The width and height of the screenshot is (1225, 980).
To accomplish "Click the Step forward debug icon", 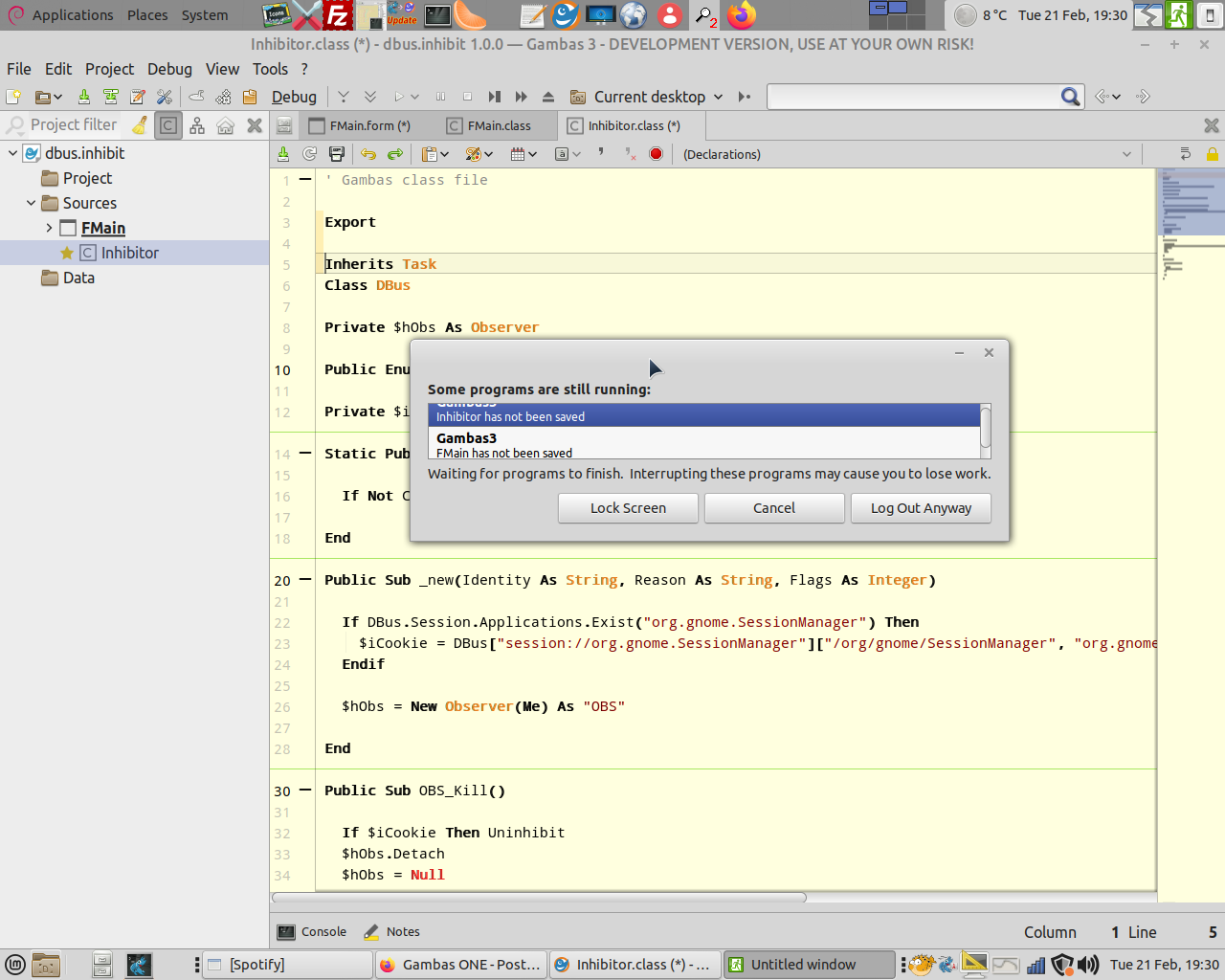I will click(495, 97).
